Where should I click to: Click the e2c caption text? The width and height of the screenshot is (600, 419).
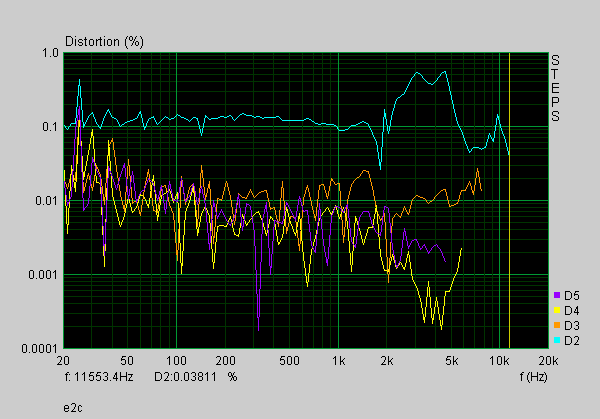point(73,408)
